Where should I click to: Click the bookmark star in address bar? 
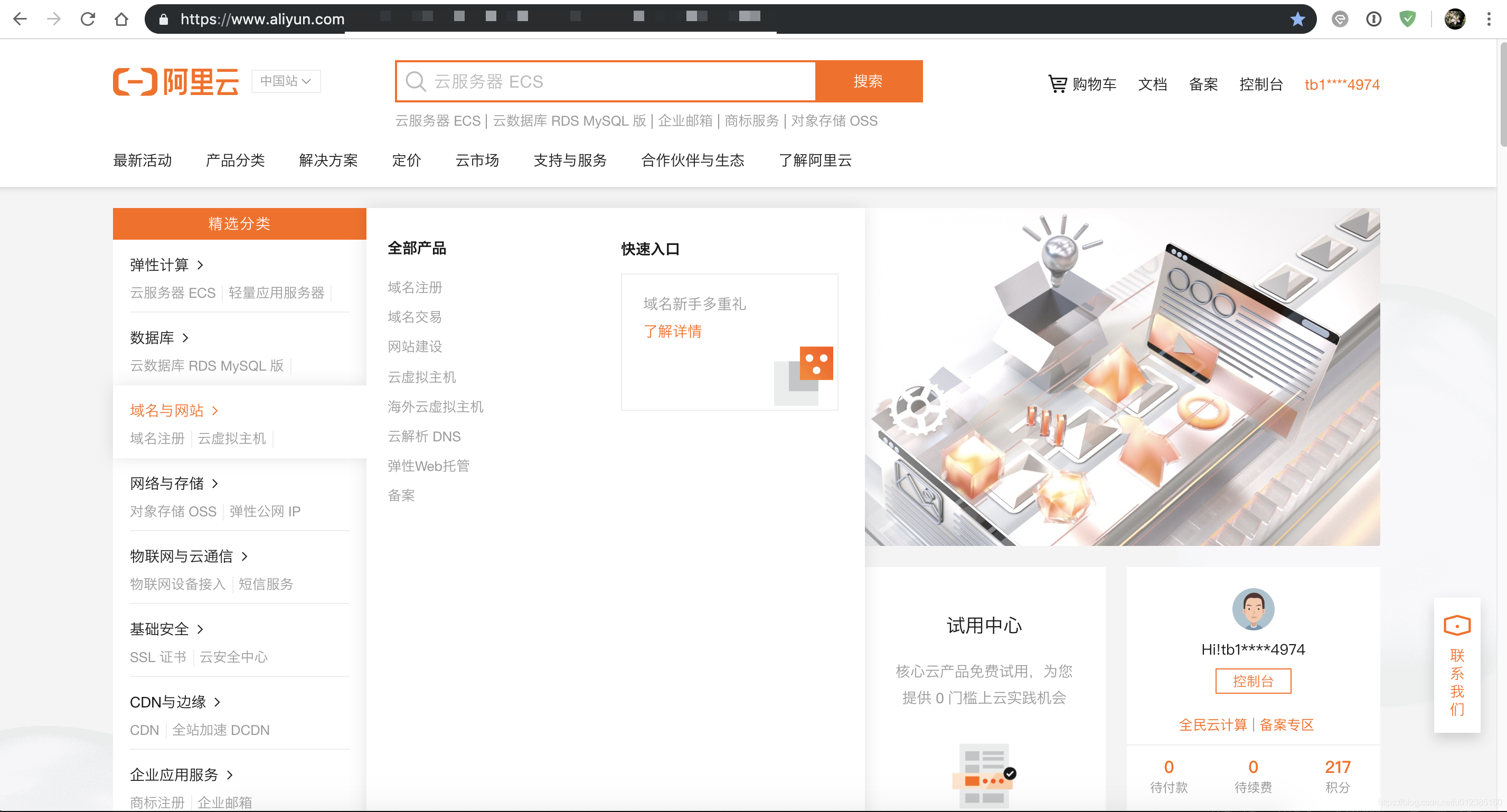pyautogui.click(x=1297, y=18)
